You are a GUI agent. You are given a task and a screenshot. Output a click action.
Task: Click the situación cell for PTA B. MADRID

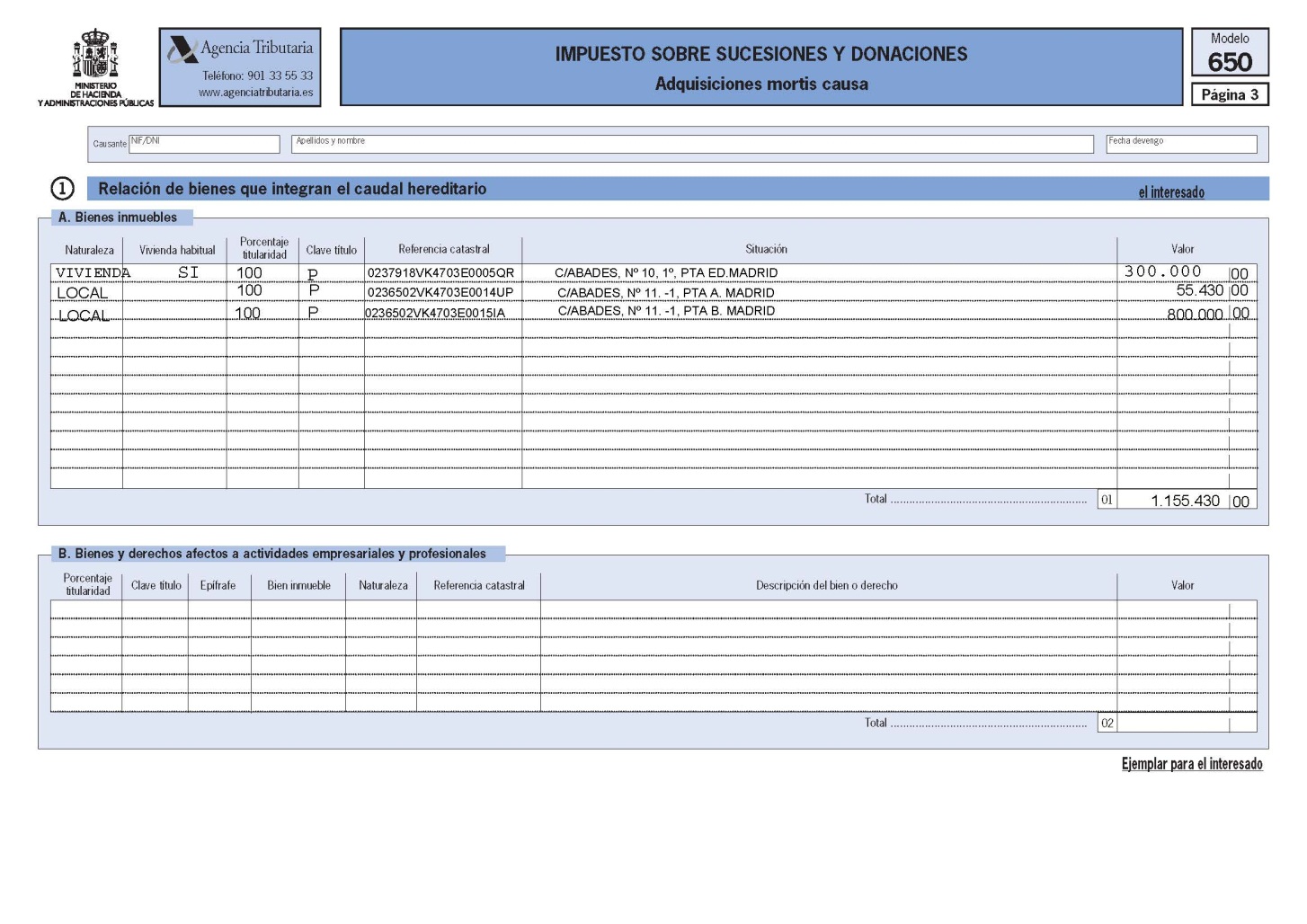pos(666,311)
